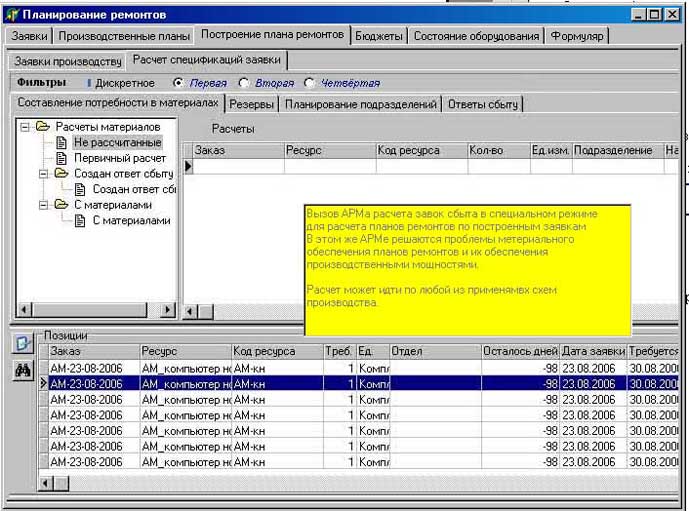Click the scrollbar thumb of Позиции grid

(61, 483)
